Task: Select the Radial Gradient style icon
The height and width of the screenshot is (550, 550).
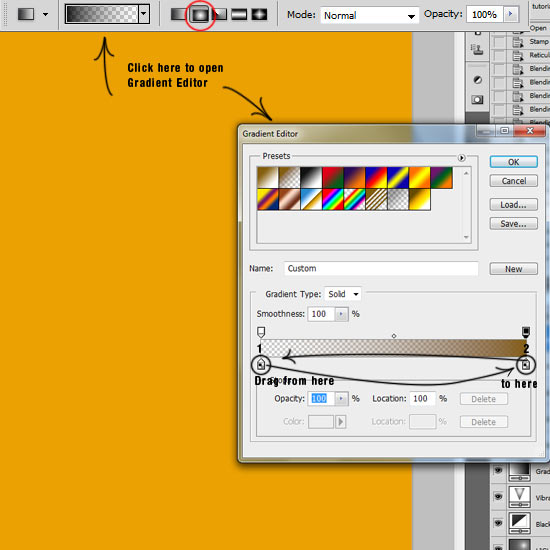Action: click(x=199, y=15)
